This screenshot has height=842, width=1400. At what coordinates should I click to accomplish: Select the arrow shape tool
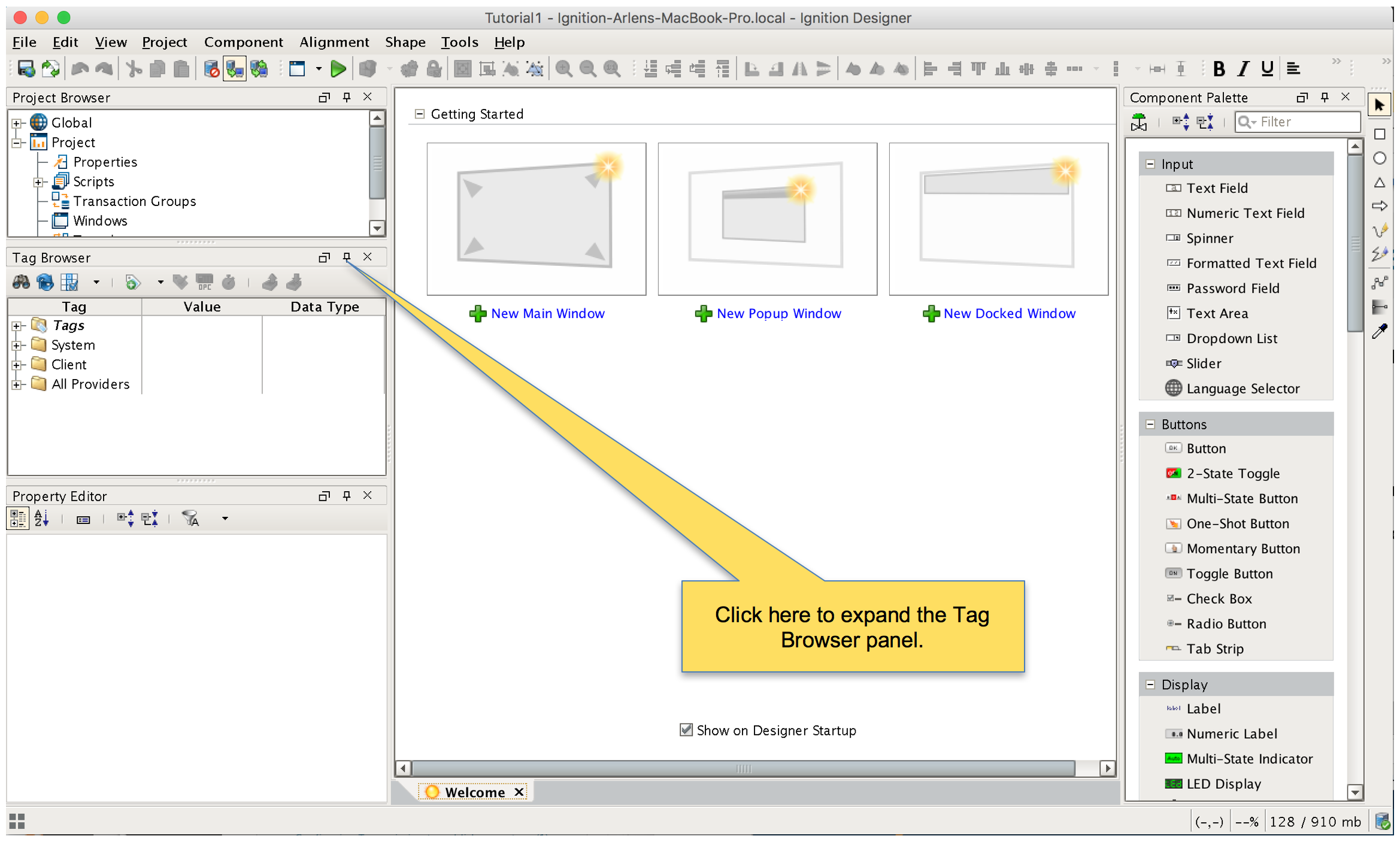1380,206
